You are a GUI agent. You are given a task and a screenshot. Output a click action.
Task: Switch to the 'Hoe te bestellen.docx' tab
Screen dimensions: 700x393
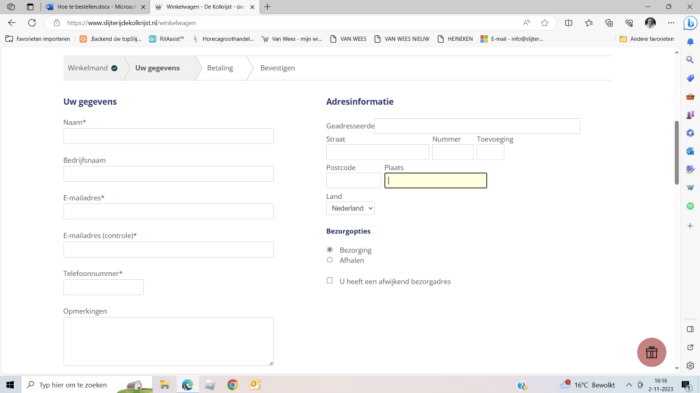[x=96, y=7]
